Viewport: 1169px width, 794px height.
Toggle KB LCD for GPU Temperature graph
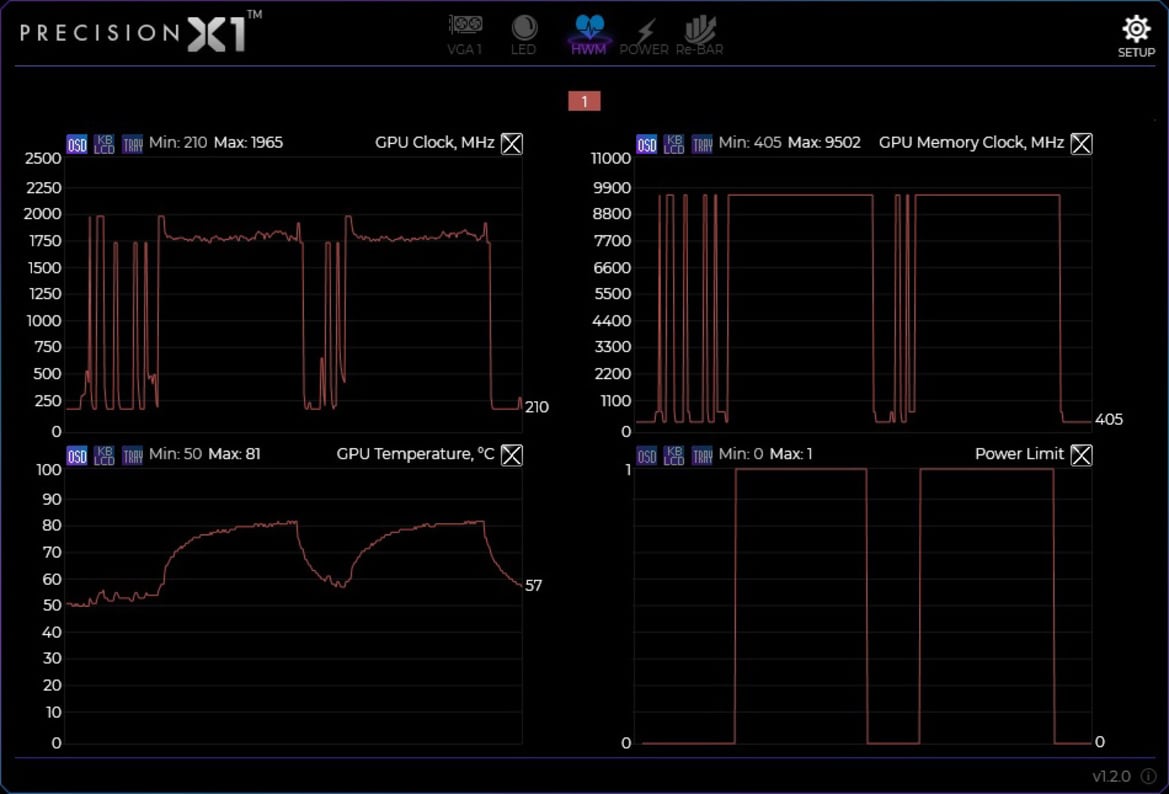(104, 456)
